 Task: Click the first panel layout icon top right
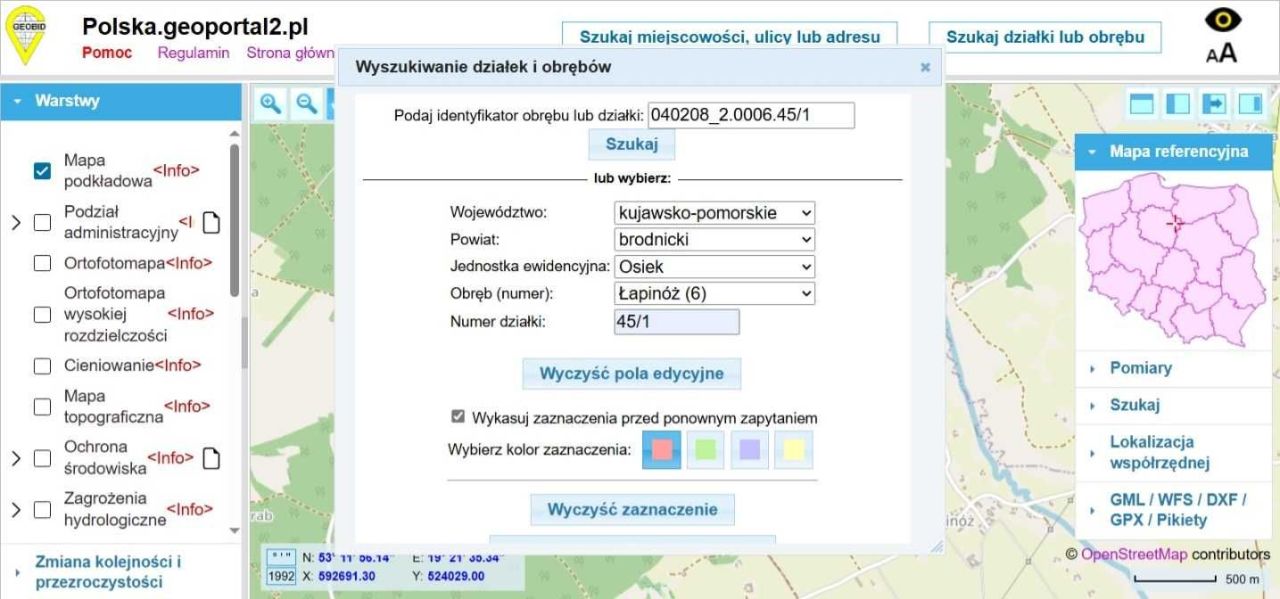coord(1141,103)
